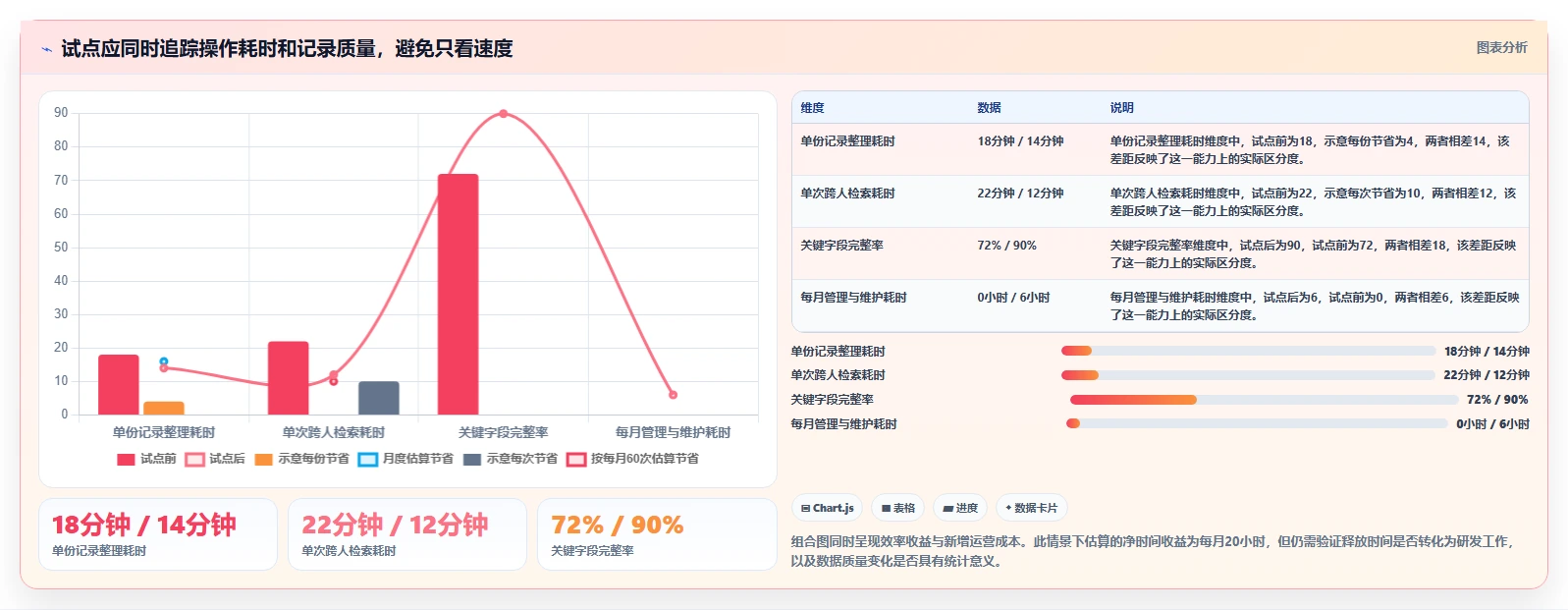Click the orange 示意每份节省 bar in the chart
This screenshot has width=1568, height=610.
(x=164, y=408)
